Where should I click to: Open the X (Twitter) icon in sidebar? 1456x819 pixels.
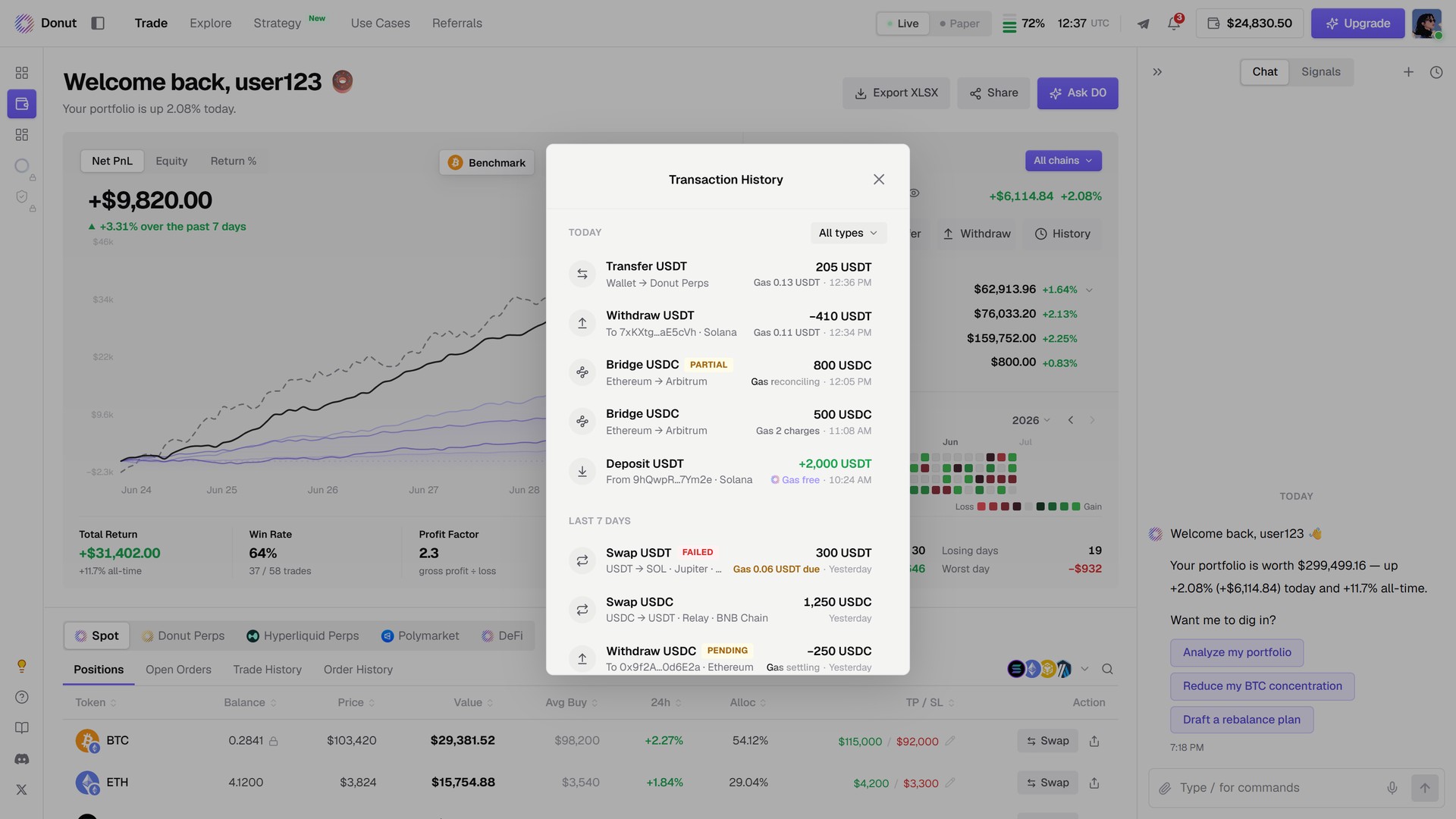pos(22,789)
